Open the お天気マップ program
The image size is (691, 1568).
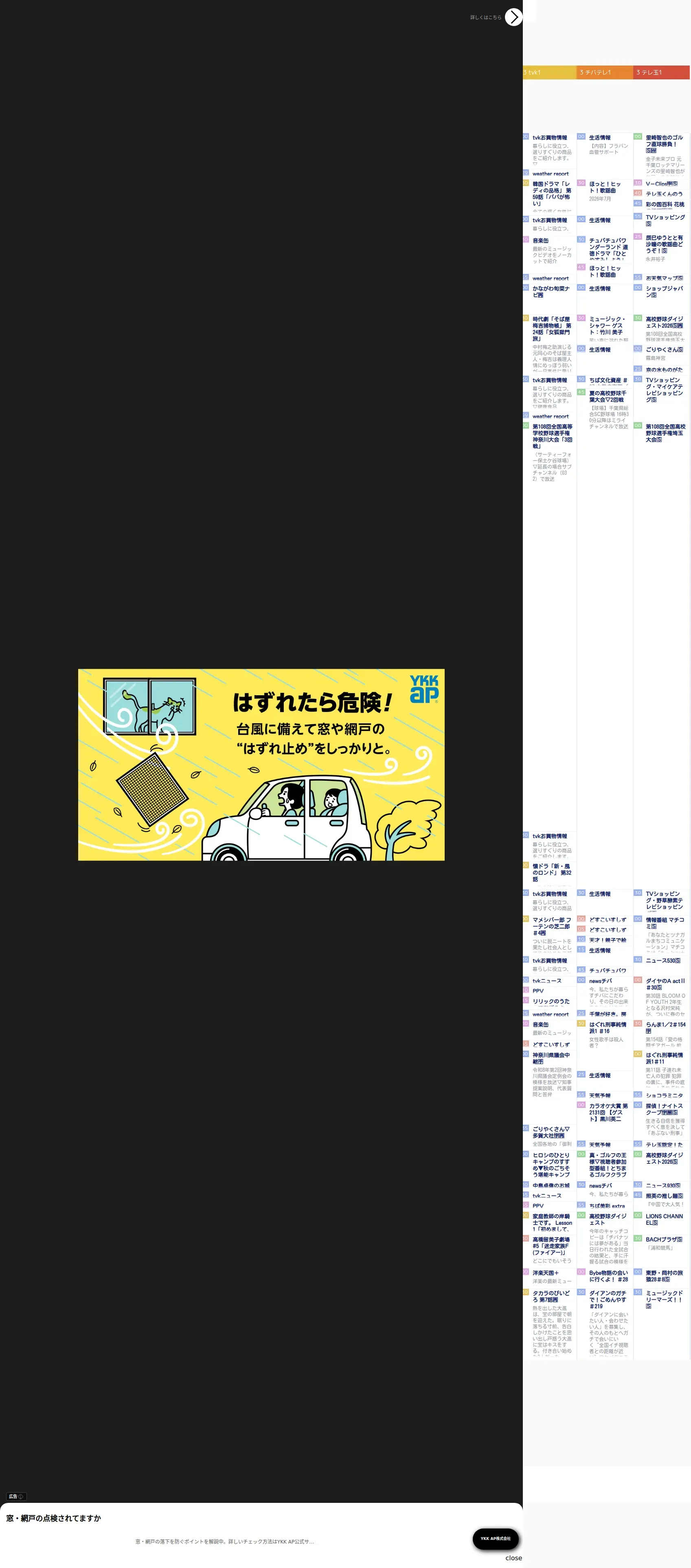[664, 278]
